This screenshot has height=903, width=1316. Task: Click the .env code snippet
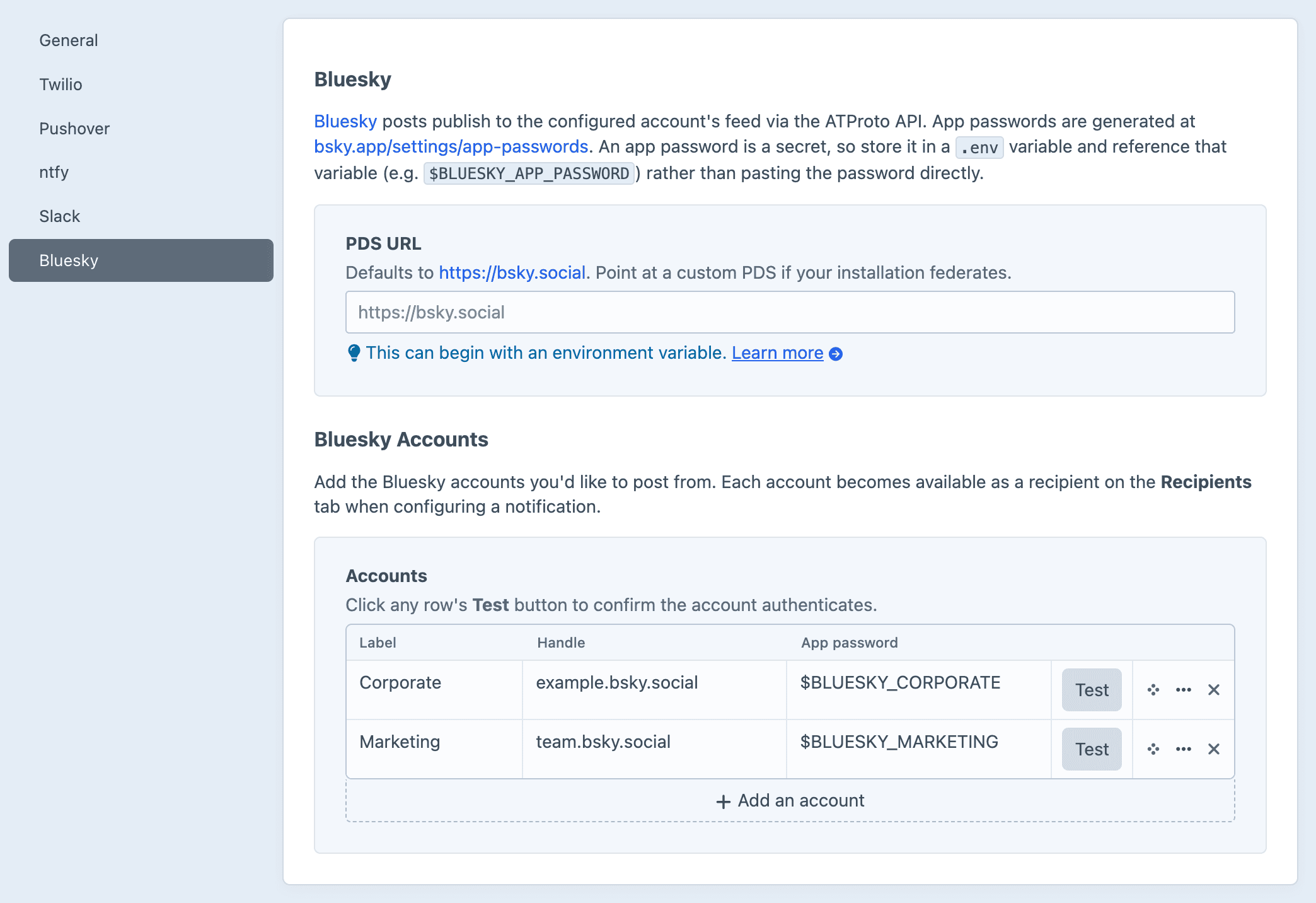tap(979, 148)
